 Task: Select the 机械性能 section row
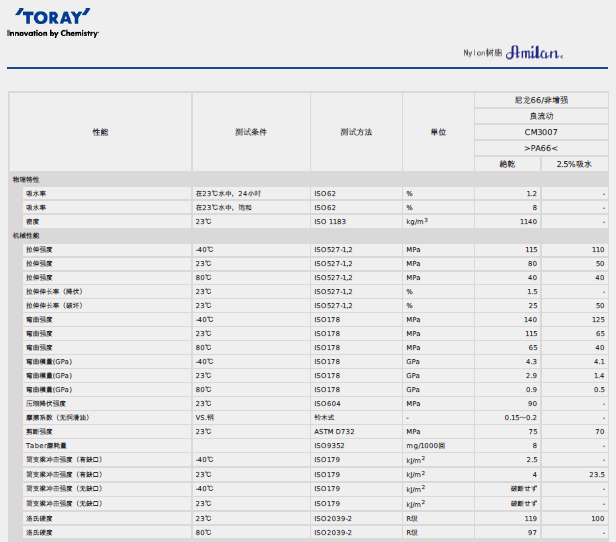point(26,235)
